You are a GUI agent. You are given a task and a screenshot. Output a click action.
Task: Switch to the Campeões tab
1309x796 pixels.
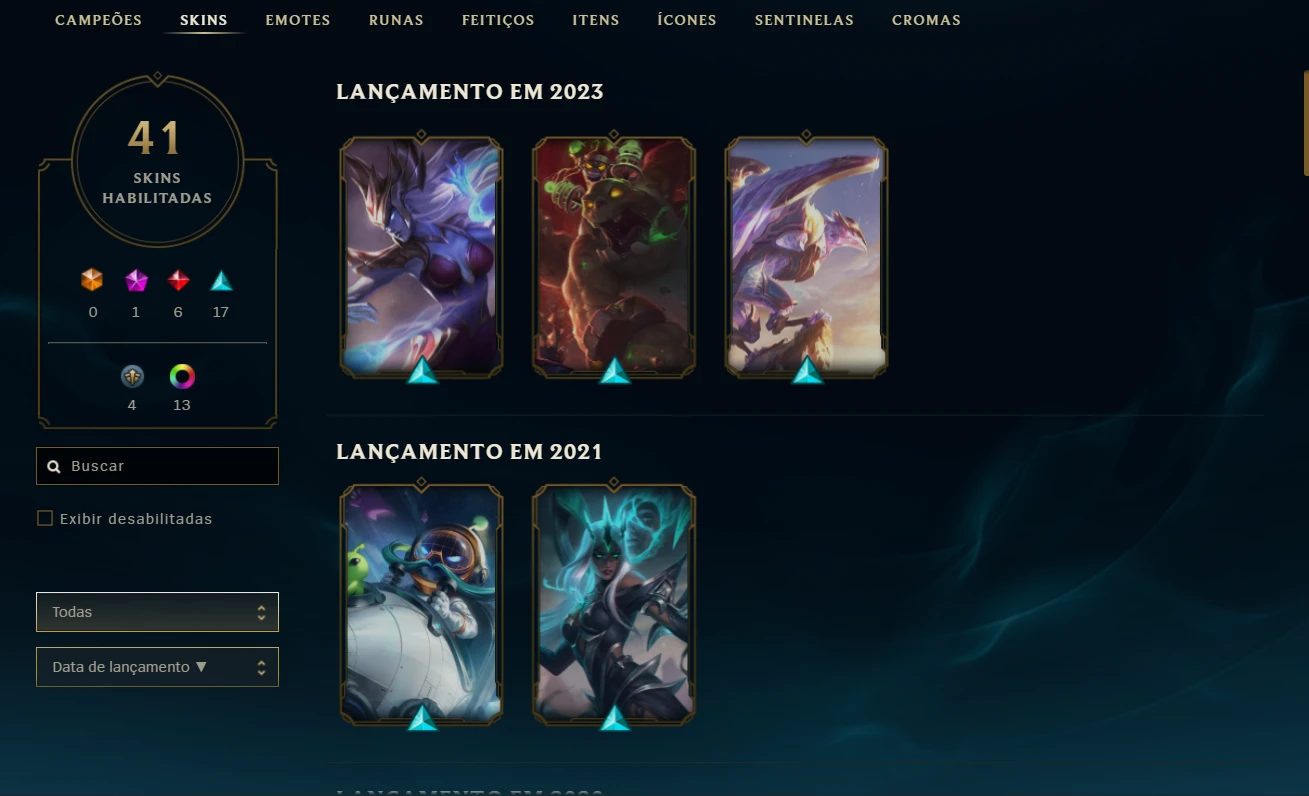pyautogui.click(x=98, y=20)
